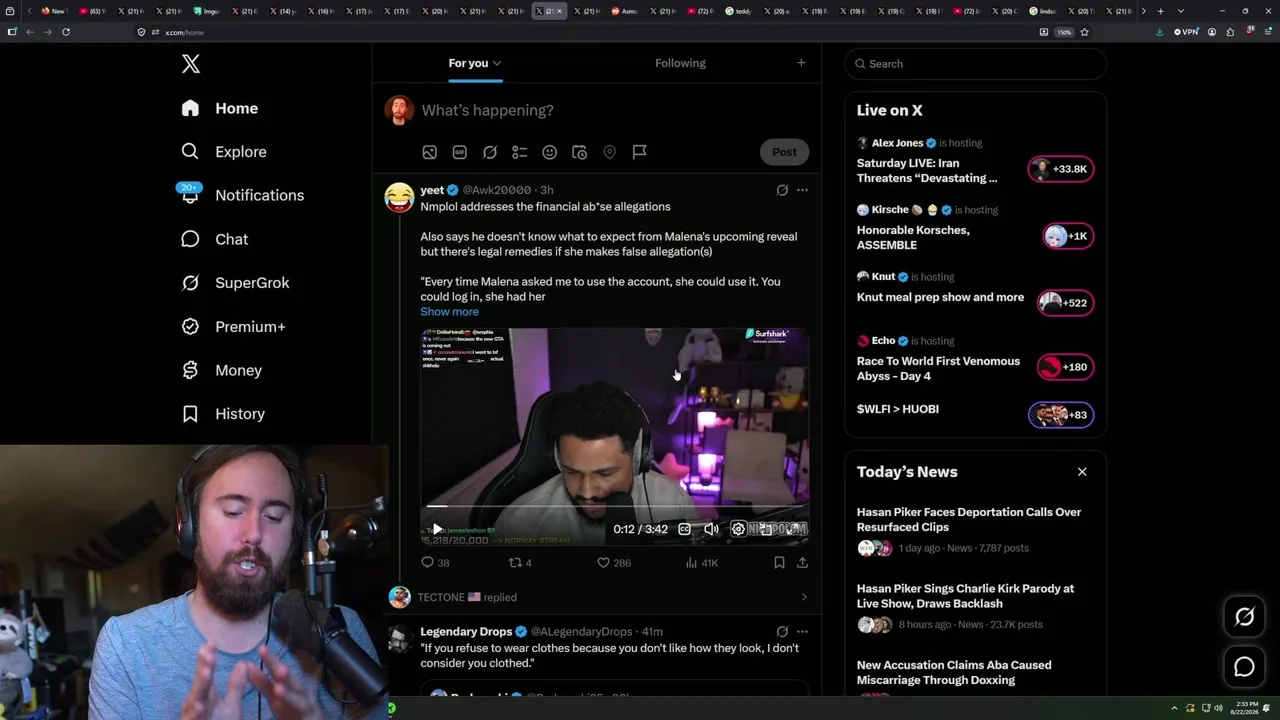Click the video progress bar

(x=614, y=507)
